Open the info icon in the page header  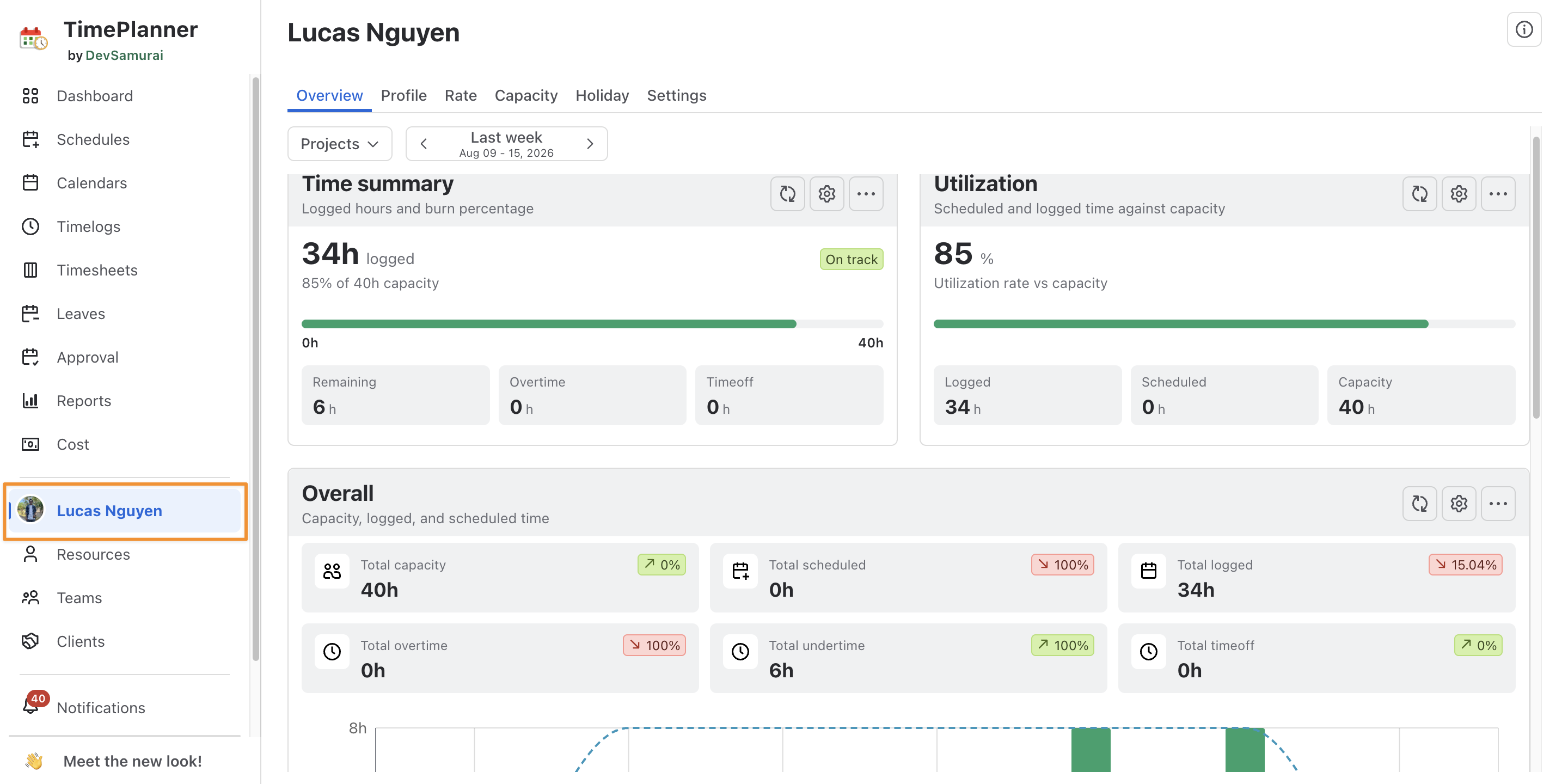pyautogui.click(x=1523, y=30)
